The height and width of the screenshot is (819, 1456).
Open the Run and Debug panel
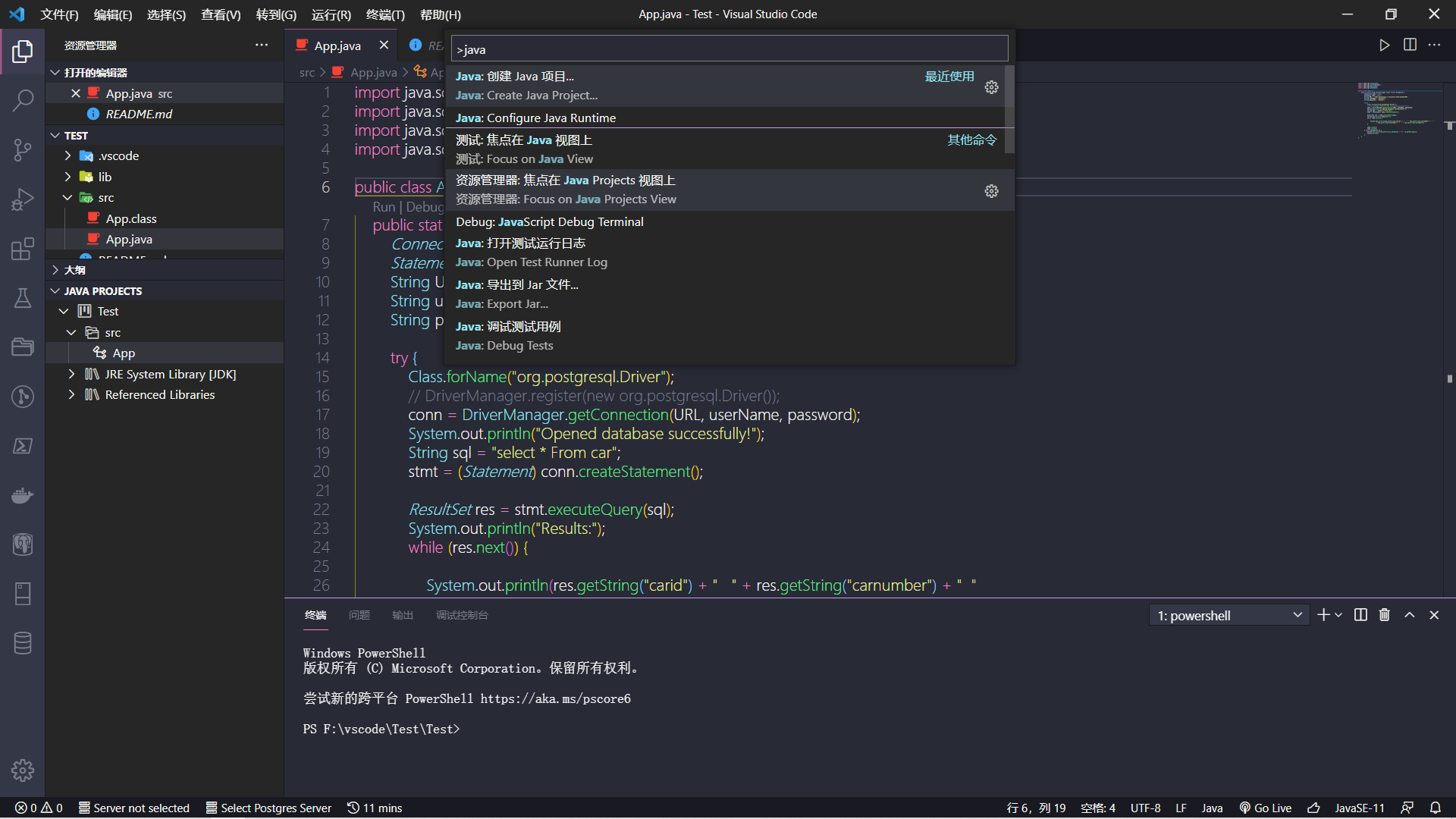click(x=23, y=199)
